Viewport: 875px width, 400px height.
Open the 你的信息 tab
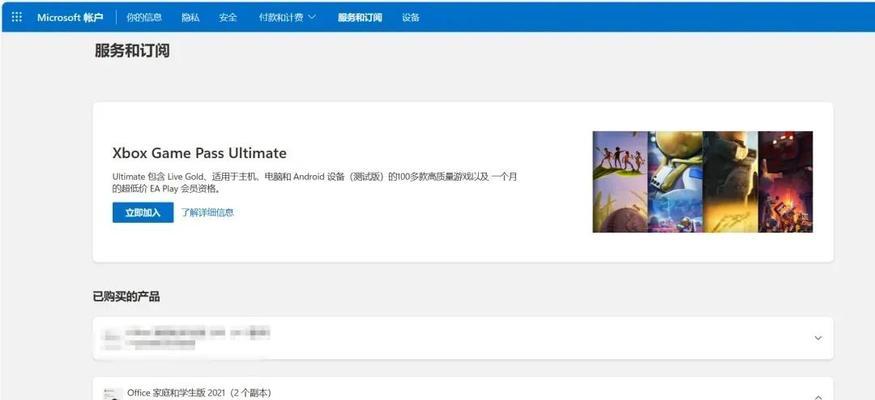(x=144, y=17)
